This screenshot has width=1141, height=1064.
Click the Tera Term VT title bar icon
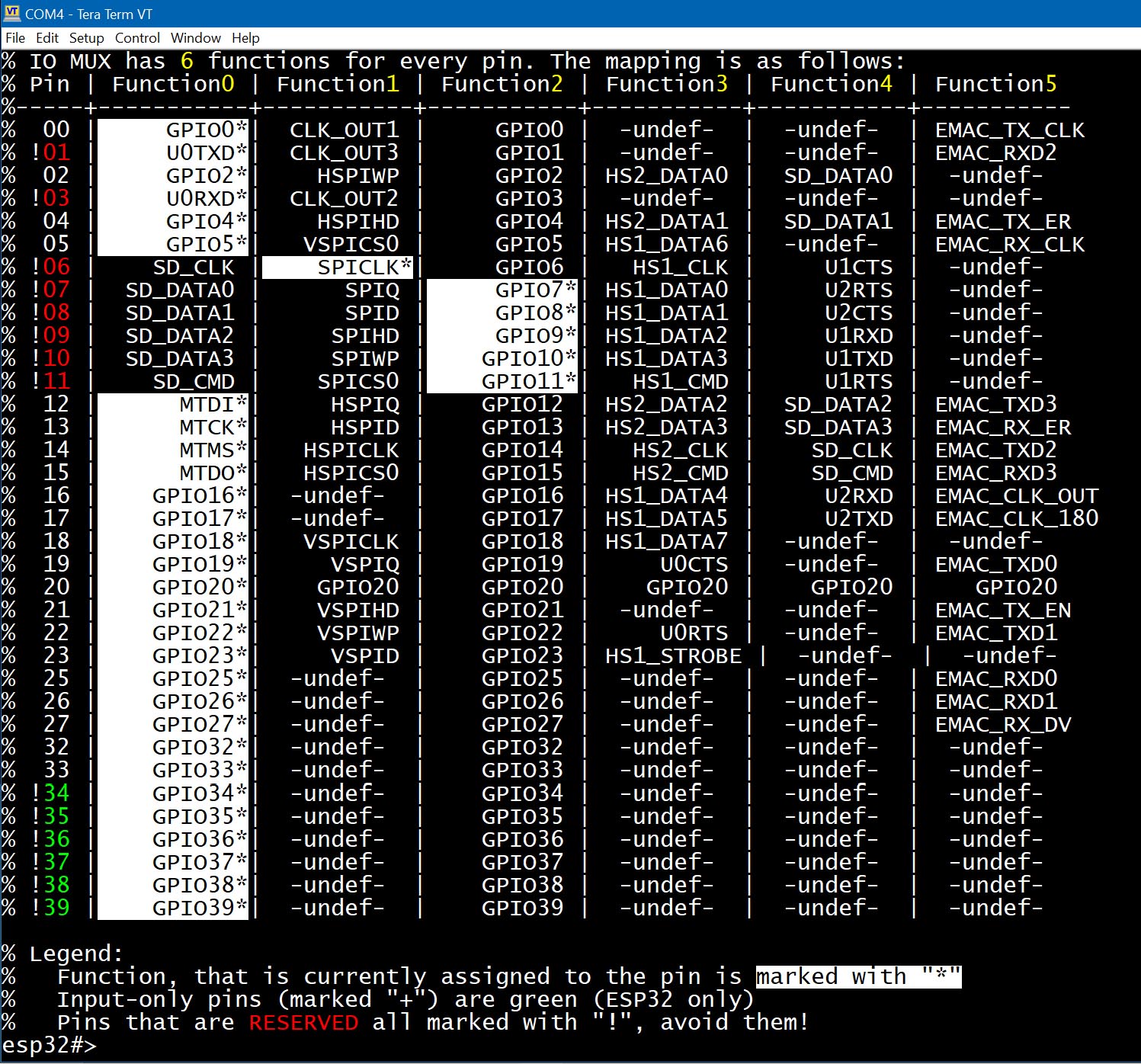click(x=12, y=14)
